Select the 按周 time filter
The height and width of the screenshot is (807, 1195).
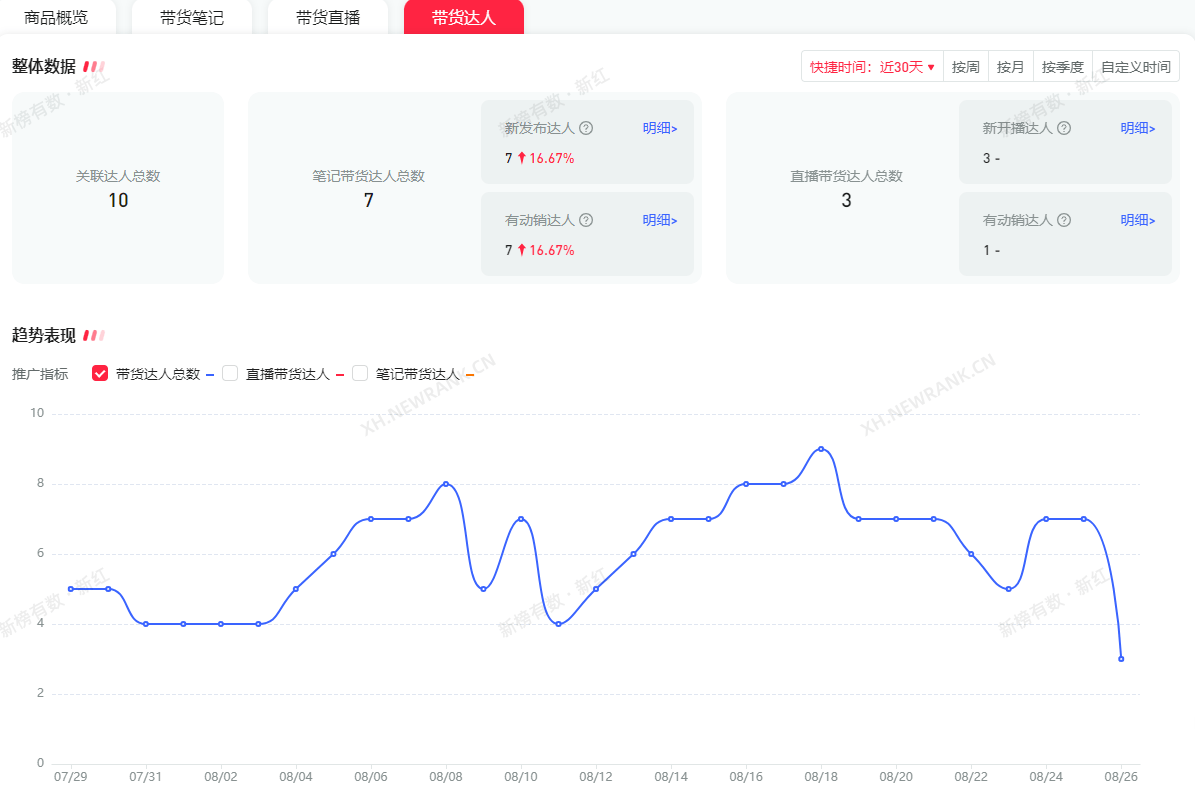[965, 67]
